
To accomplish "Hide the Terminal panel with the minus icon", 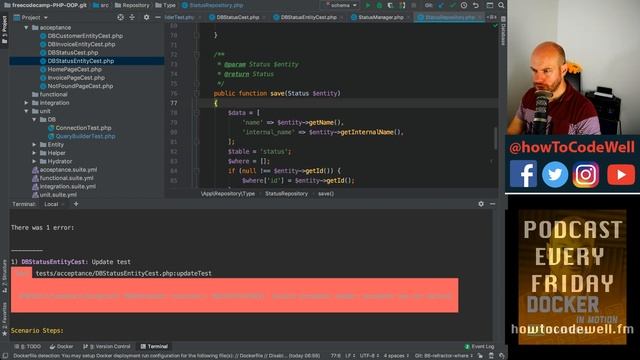I will point(493,204).
